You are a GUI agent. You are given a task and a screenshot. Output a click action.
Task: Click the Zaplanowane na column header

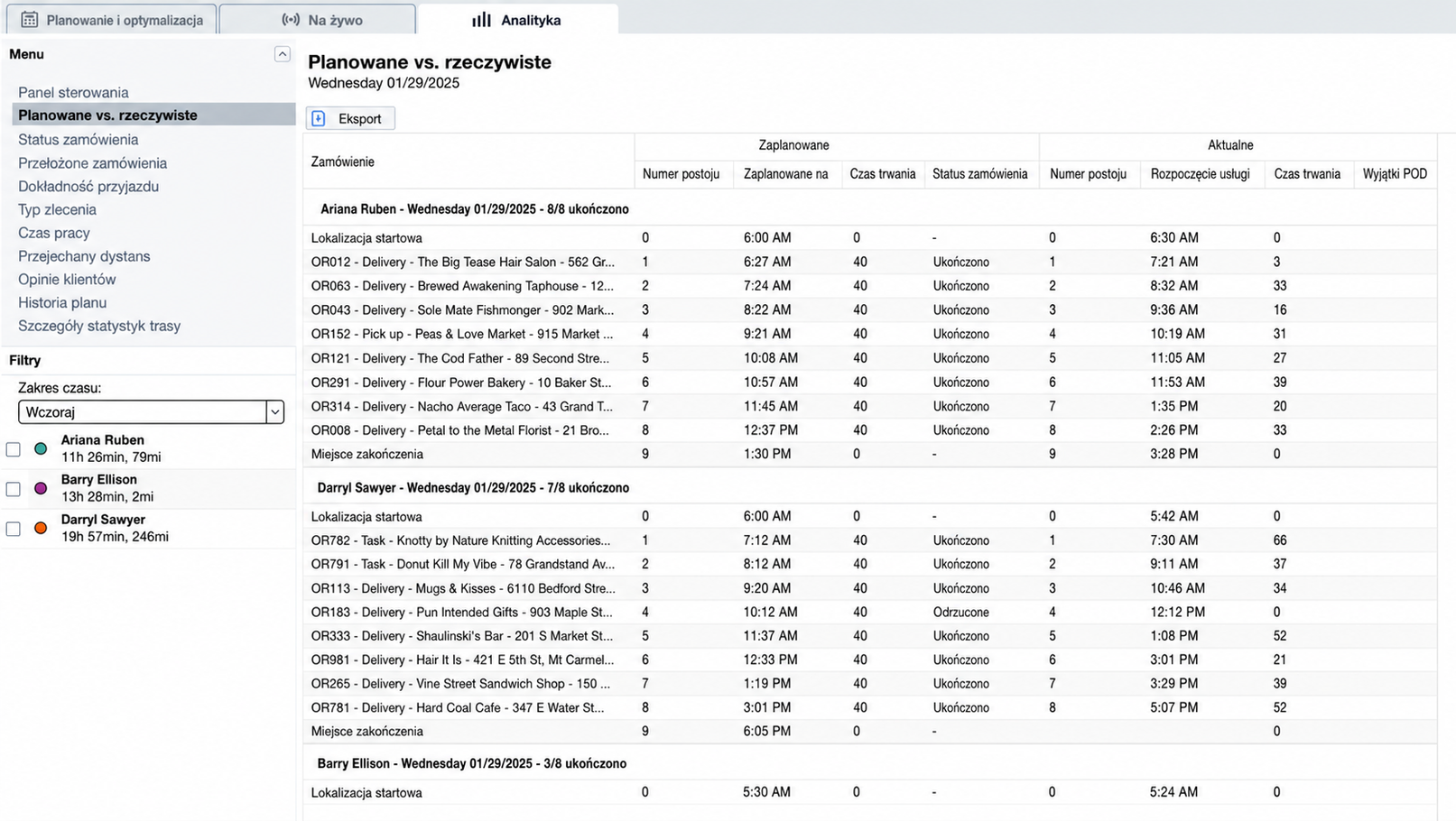click(785, 174)
